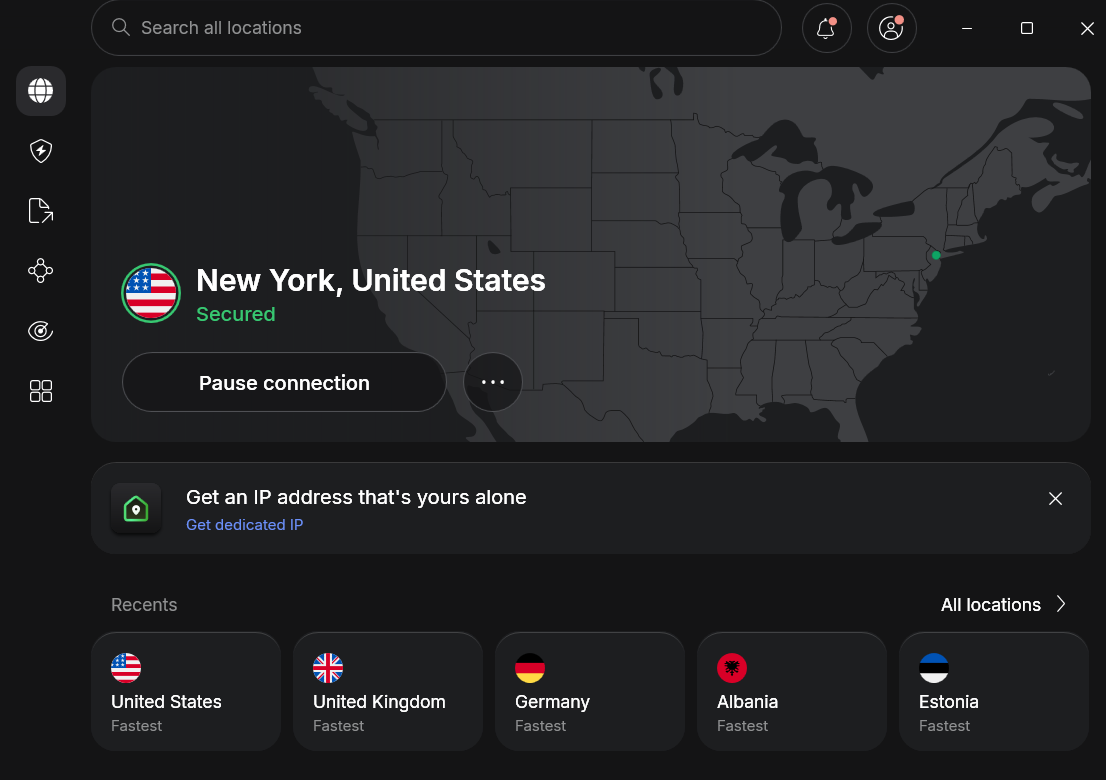View notifications via the bell icon
This screenshot has width=1106, height=780.
pyautogui.click(x=826, y=28)
